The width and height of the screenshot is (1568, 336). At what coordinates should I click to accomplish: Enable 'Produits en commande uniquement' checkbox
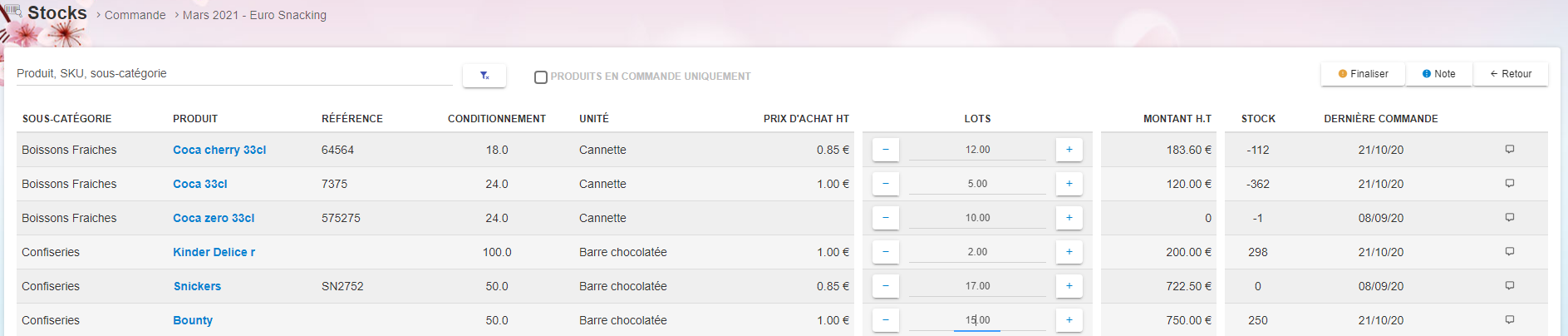coord(541,77)
